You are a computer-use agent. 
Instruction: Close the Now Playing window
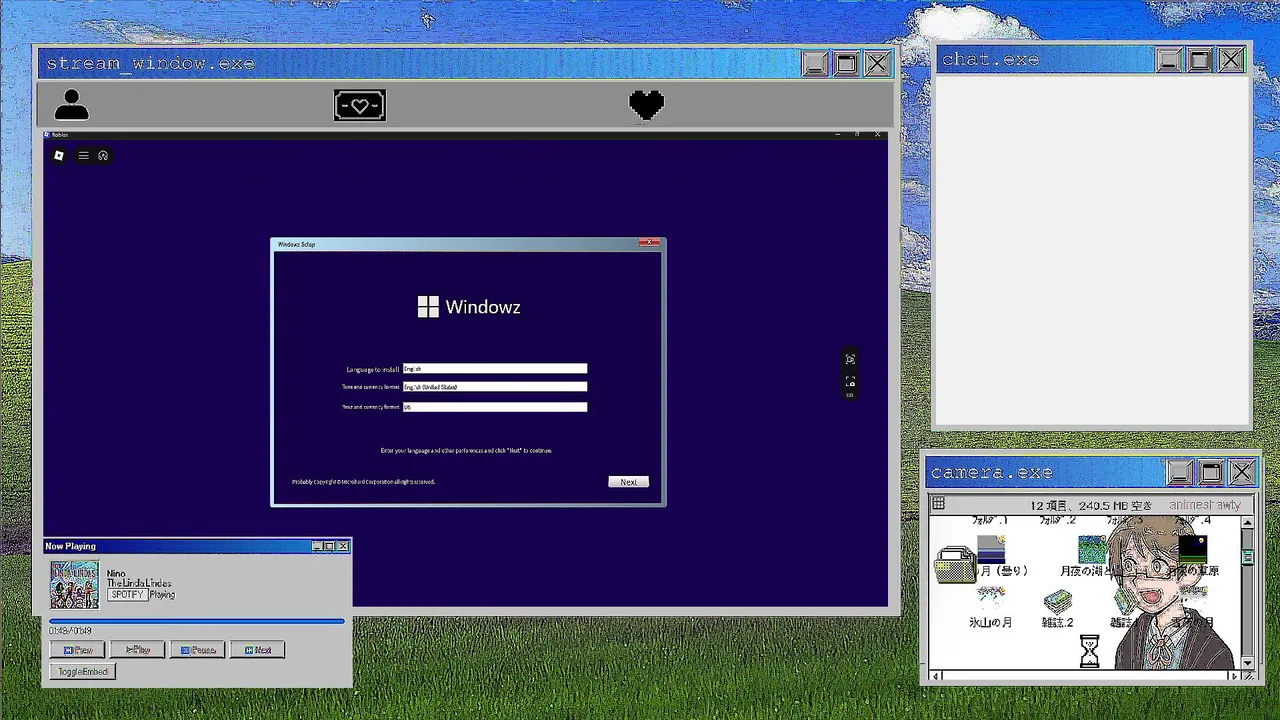(x=343, y=546)
